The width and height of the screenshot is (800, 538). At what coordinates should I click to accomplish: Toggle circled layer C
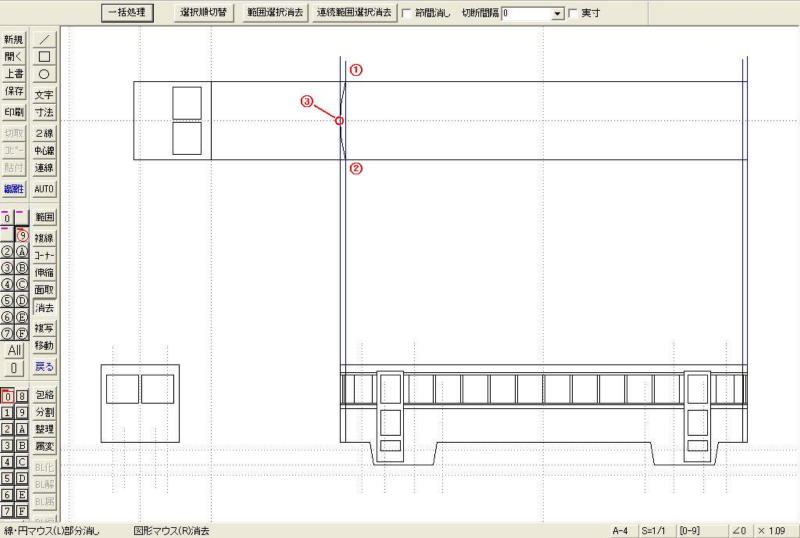[22, 284]
